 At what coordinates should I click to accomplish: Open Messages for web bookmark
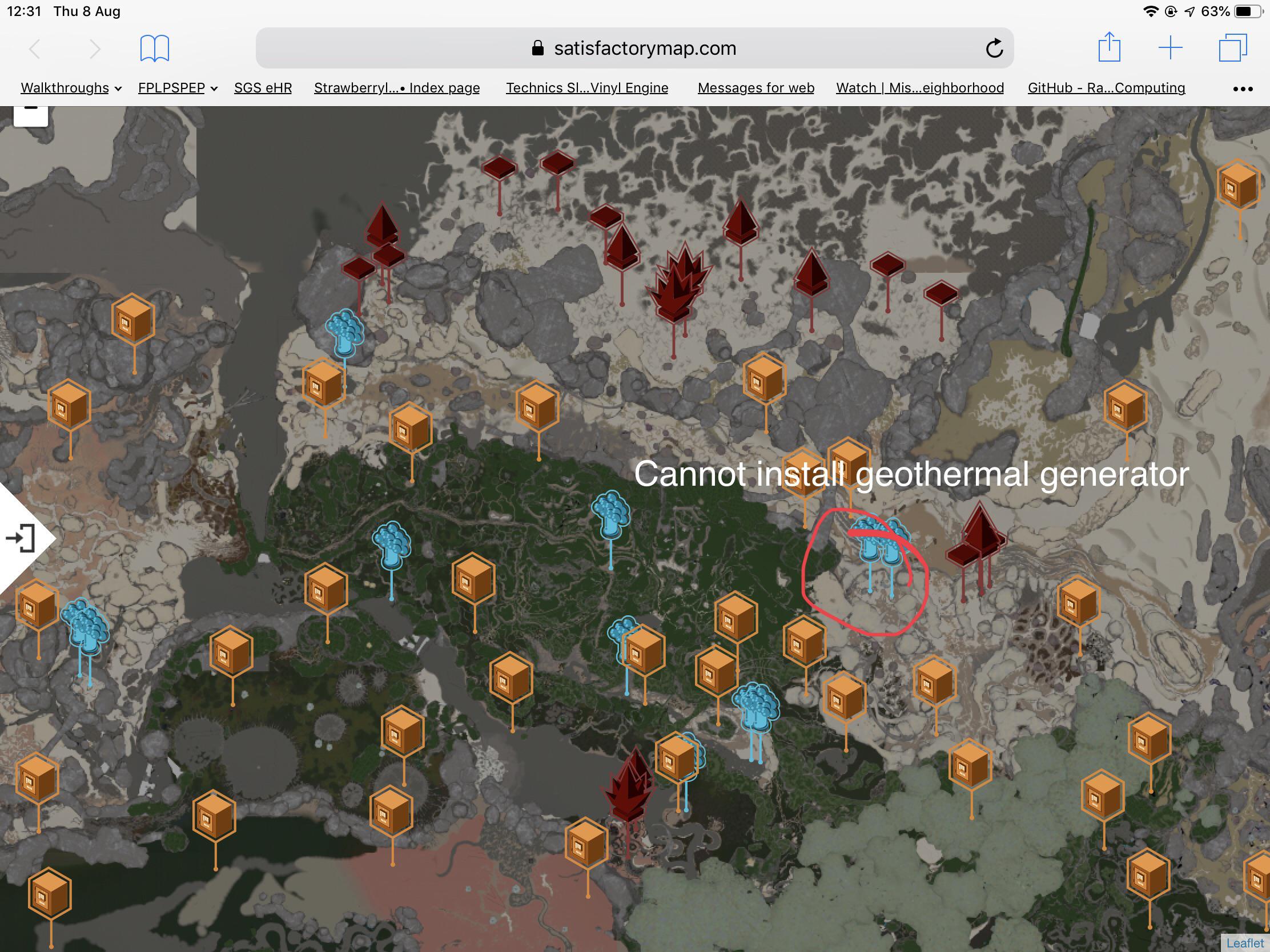point(755,88)
